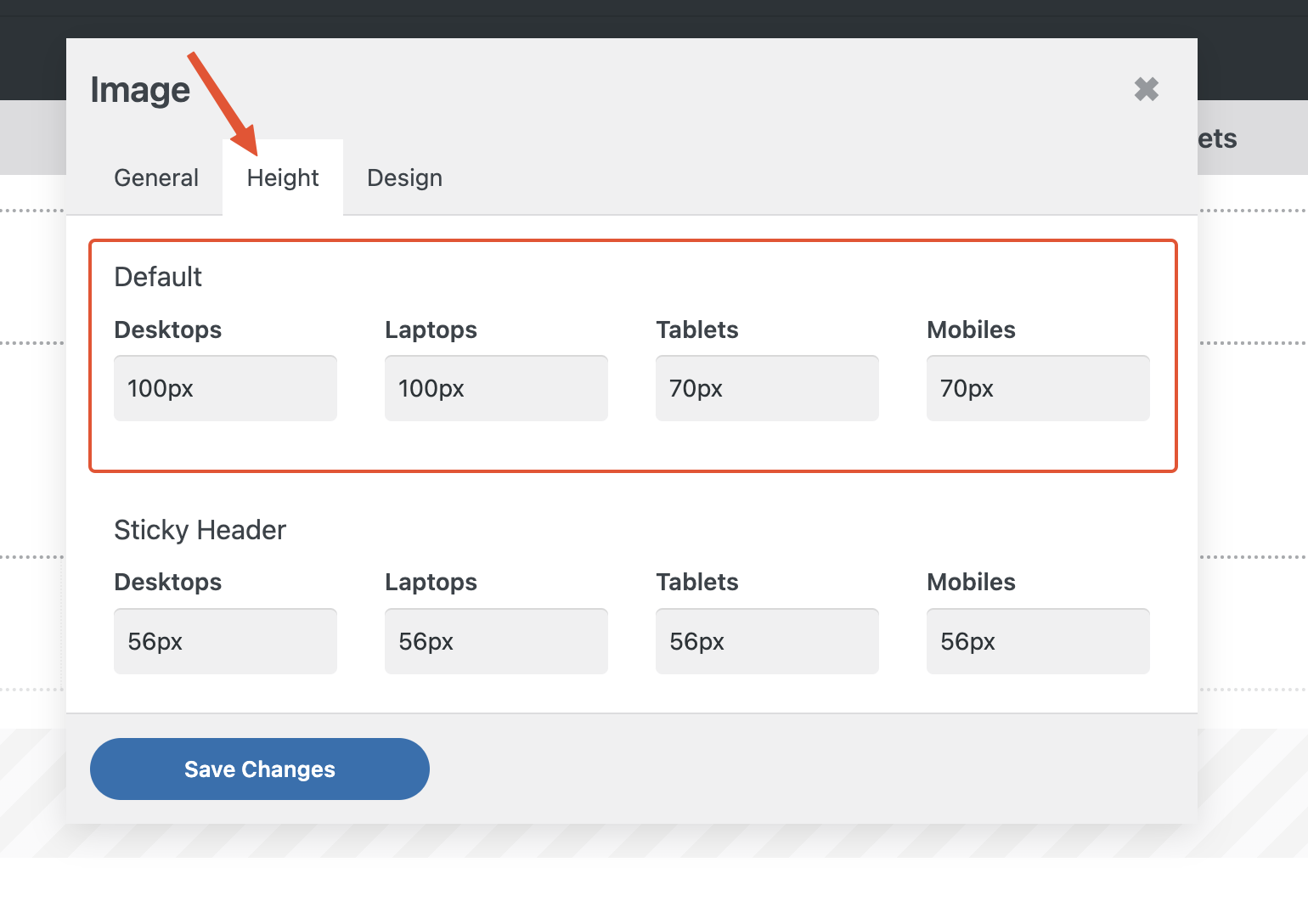Switch to the General tab

click(x=156, y=177)
